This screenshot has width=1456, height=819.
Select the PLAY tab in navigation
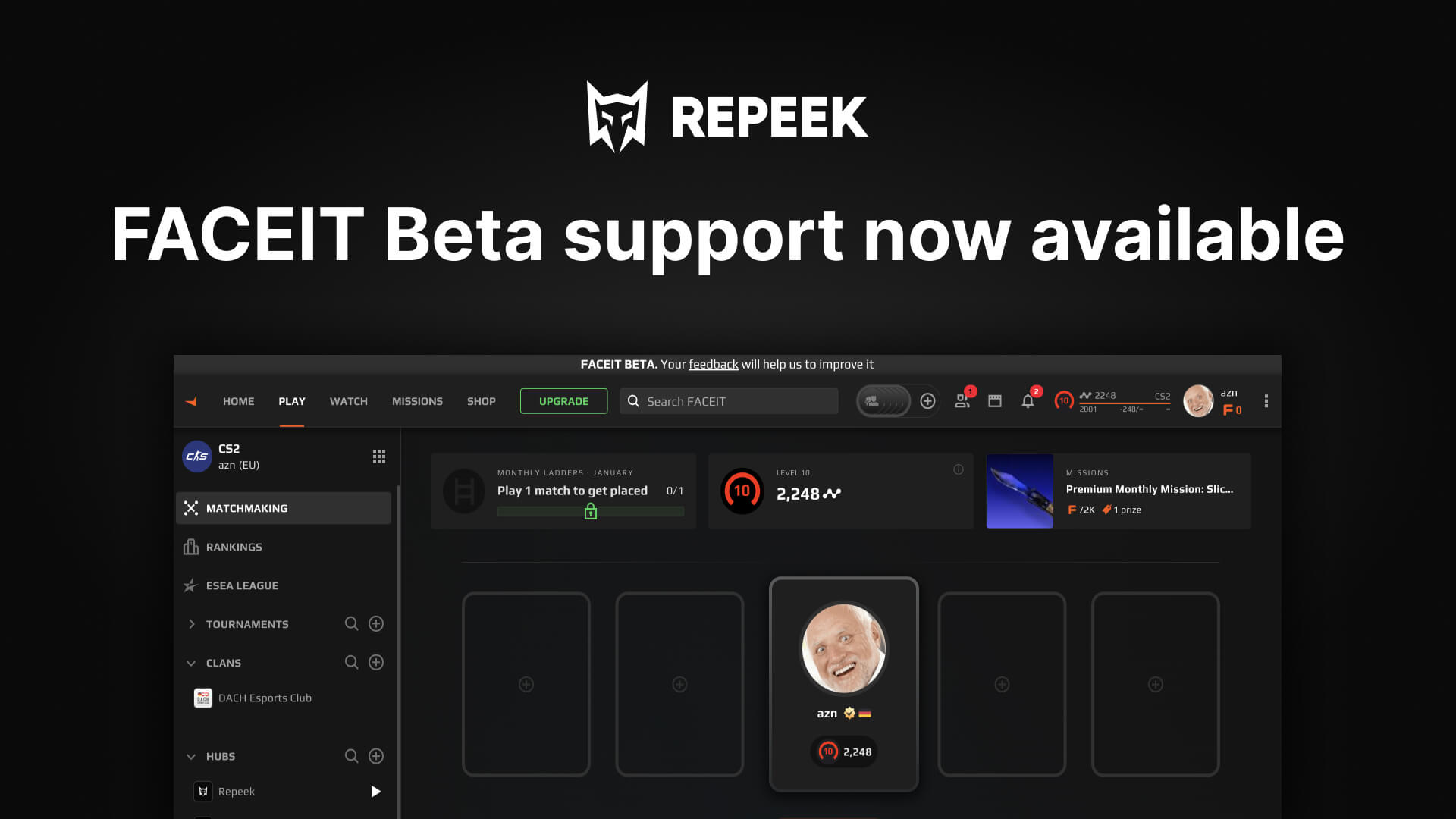(291, 401)
